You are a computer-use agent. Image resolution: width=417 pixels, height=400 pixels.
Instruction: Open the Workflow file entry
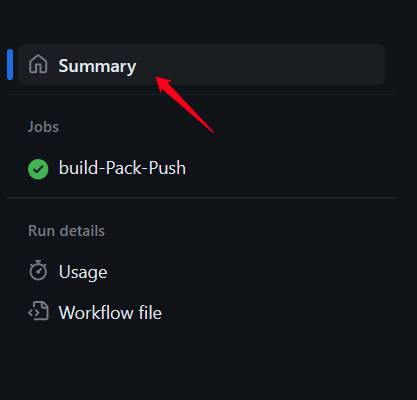(x=201, y=312)
